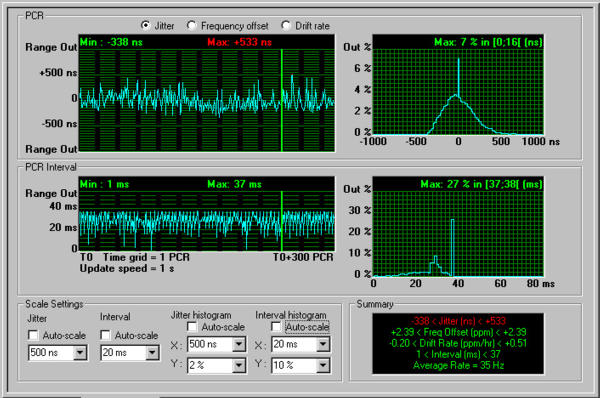
Task: Click summary line 'Drift Rate (ppm/hr)'
Action: pyautogui.click(x=458, y=343)
